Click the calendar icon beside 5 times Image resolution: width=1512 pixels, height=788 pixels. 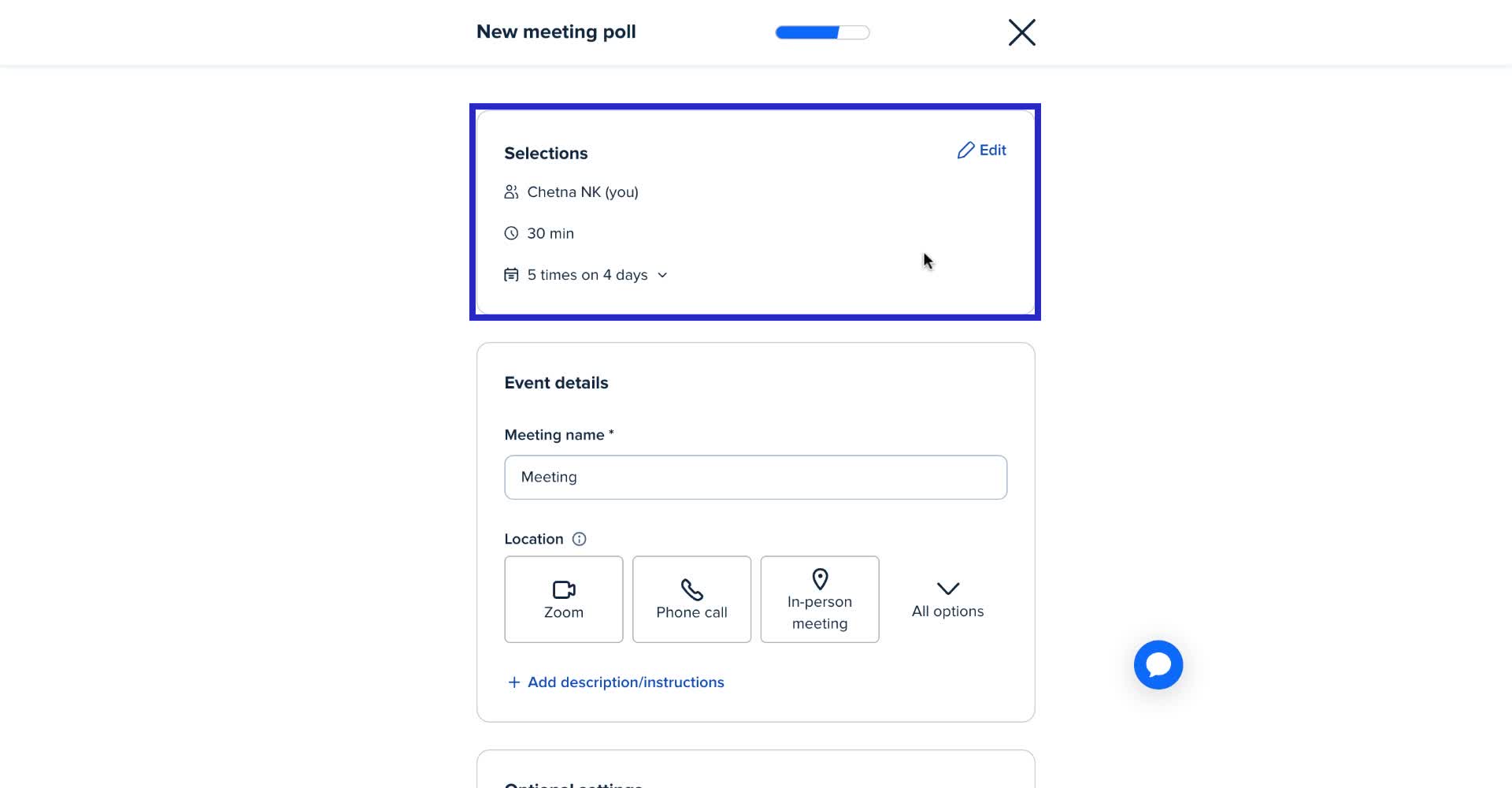click(x=510, y=274)
